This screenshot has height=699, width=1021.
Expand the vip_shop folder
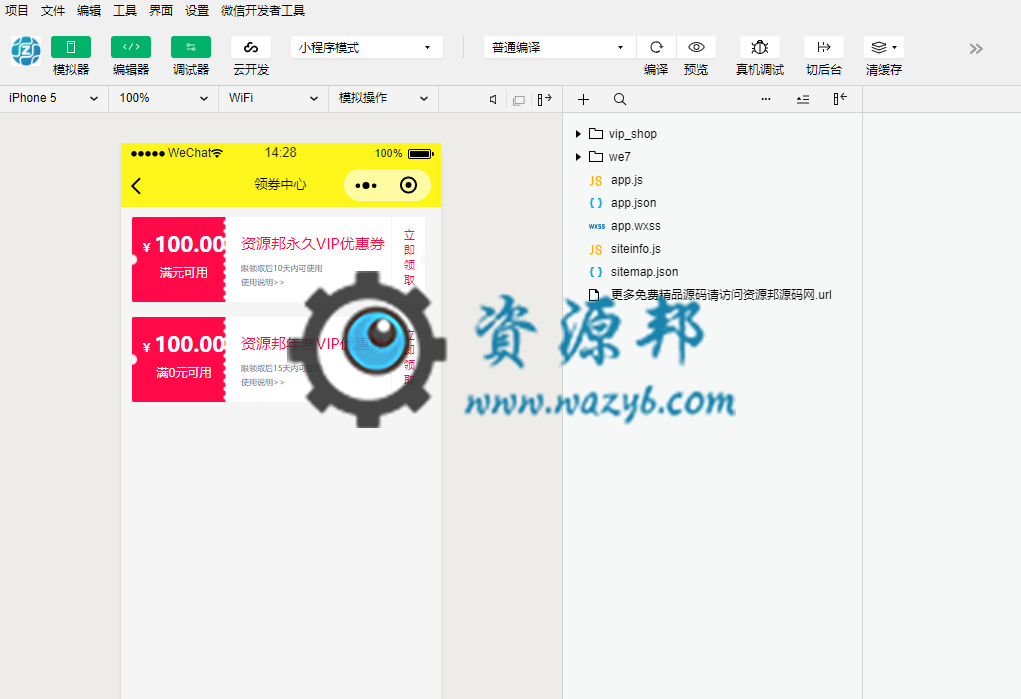pos(578,134)
